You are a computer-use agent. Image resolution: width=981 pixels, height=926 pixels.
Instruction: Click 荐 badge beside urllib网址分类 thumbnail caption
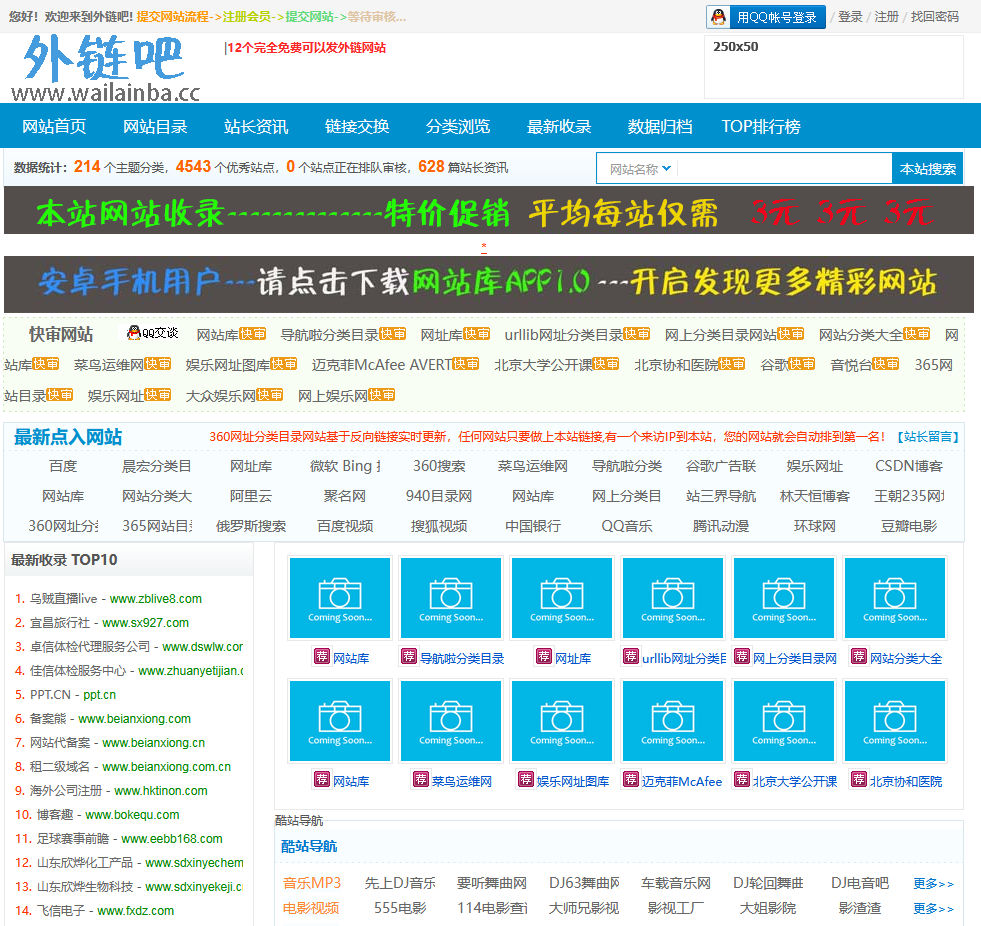(x=631, y=656)
